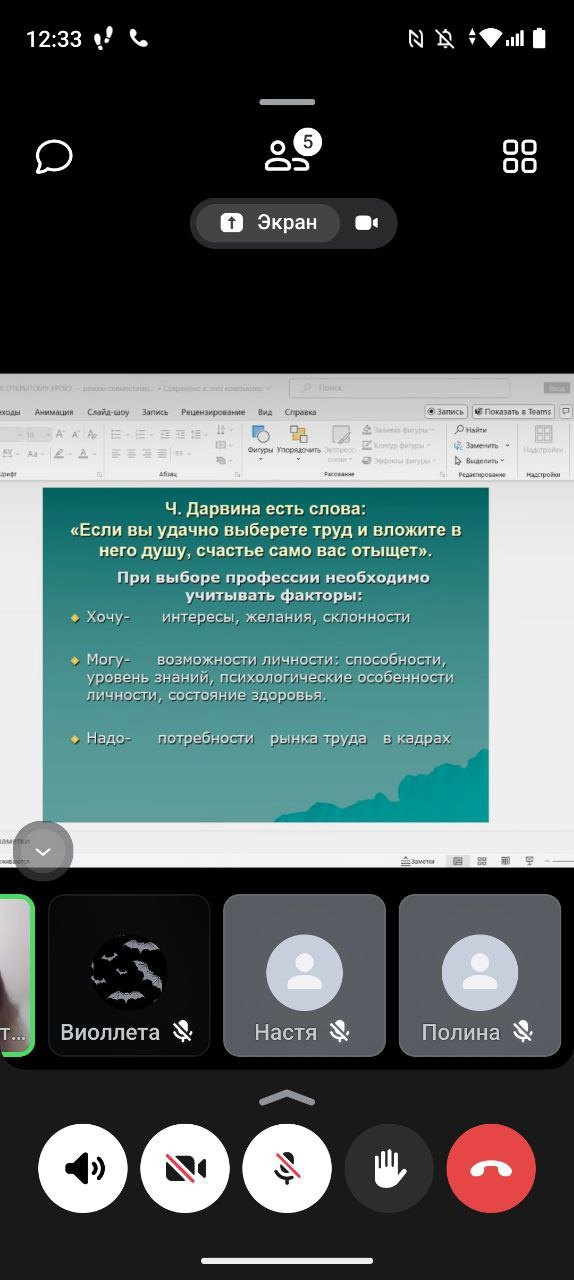Select Полина's participant tile
The height and width of the screenshot is (1280, 574).
coord(480,975)
